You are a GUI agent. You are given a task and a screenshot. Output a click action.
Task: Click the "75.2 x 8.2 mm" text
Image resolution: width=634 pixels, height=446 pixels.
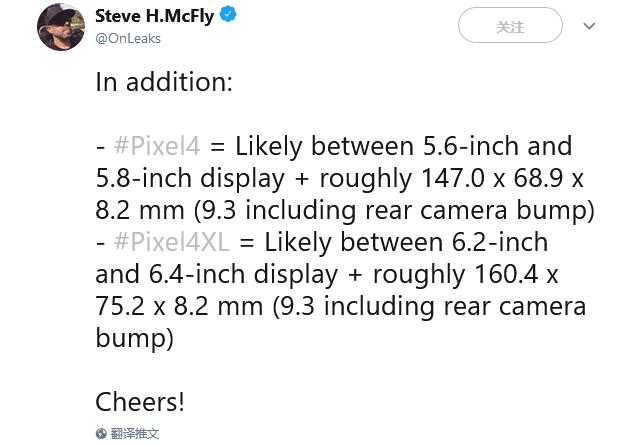[180, 307]
